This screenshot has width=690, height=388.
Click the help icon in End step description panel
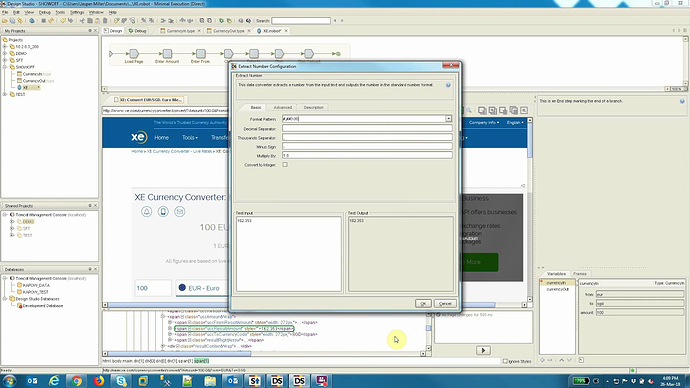pos(682,101)
